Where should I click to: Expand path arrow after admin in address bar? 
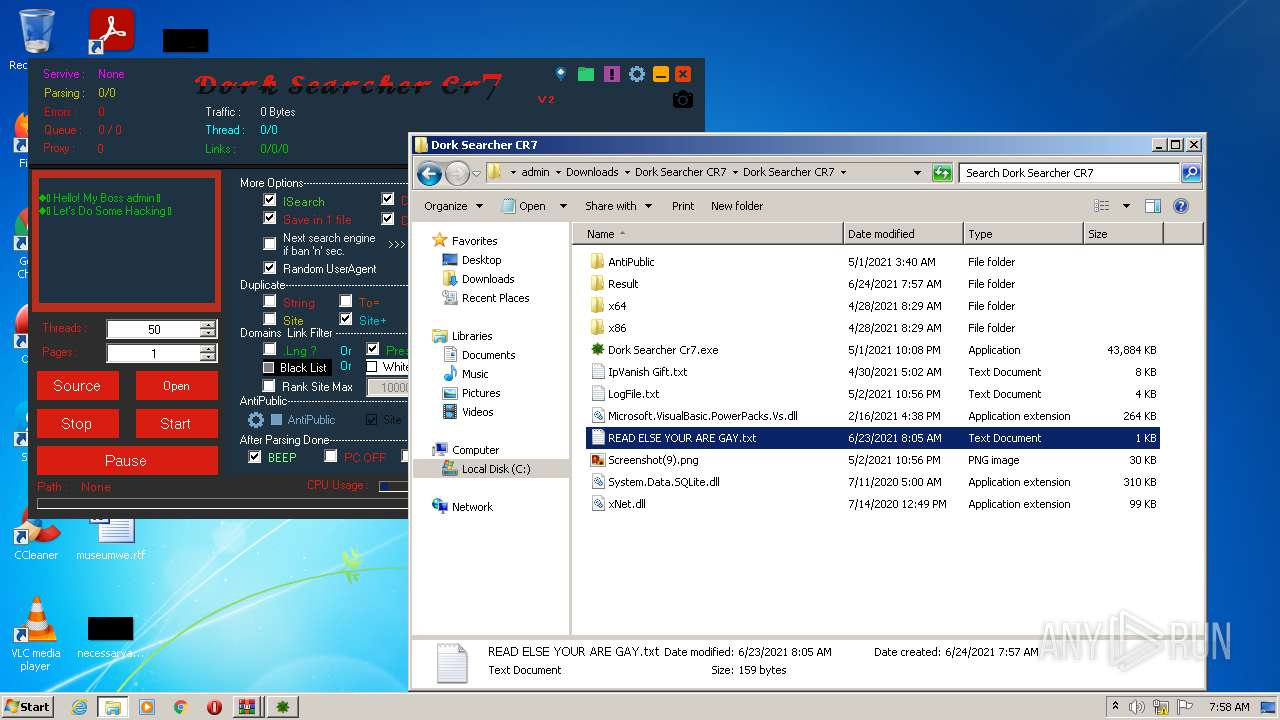point(558,173)
